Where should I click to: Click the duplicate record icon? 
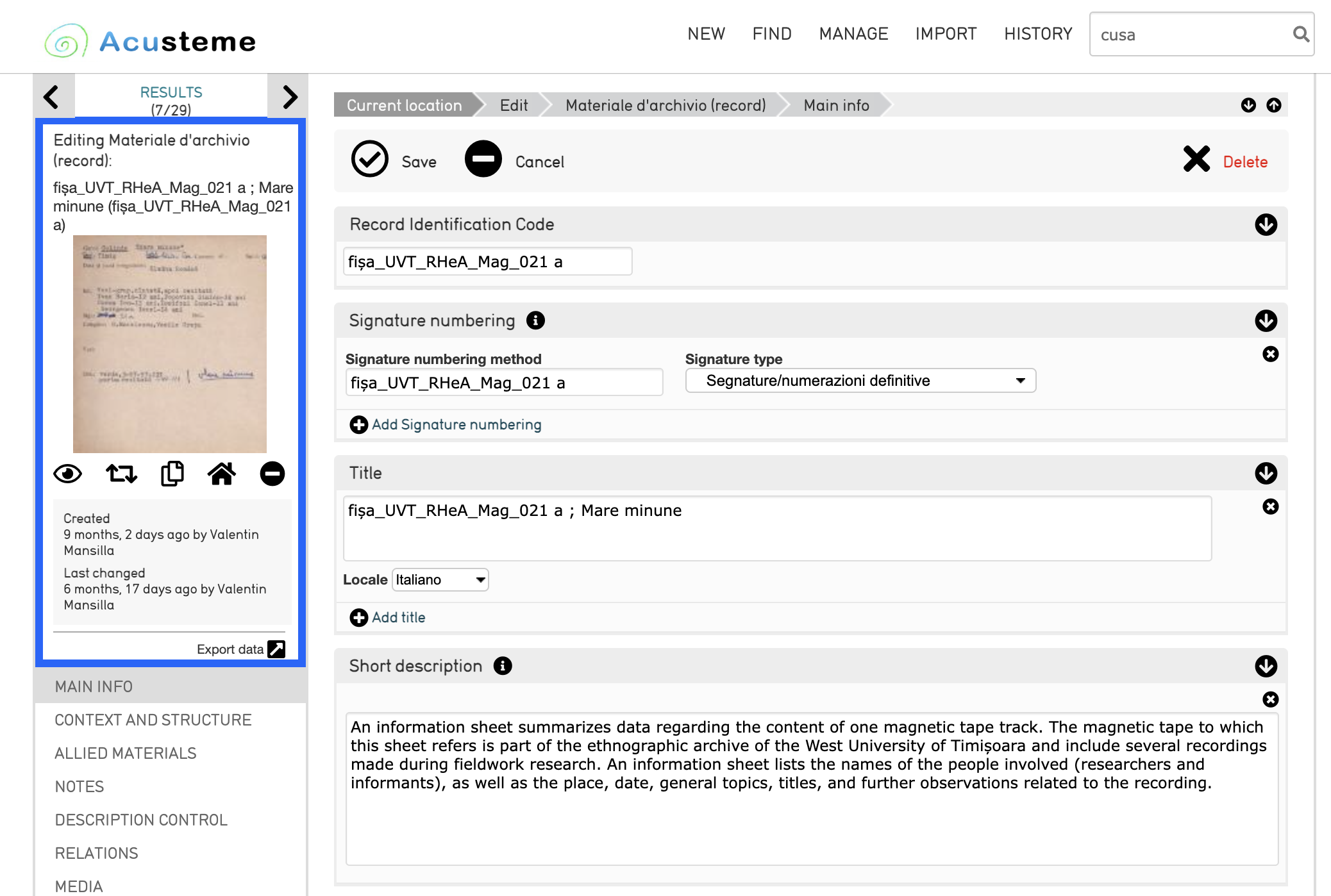pos(172,474)
